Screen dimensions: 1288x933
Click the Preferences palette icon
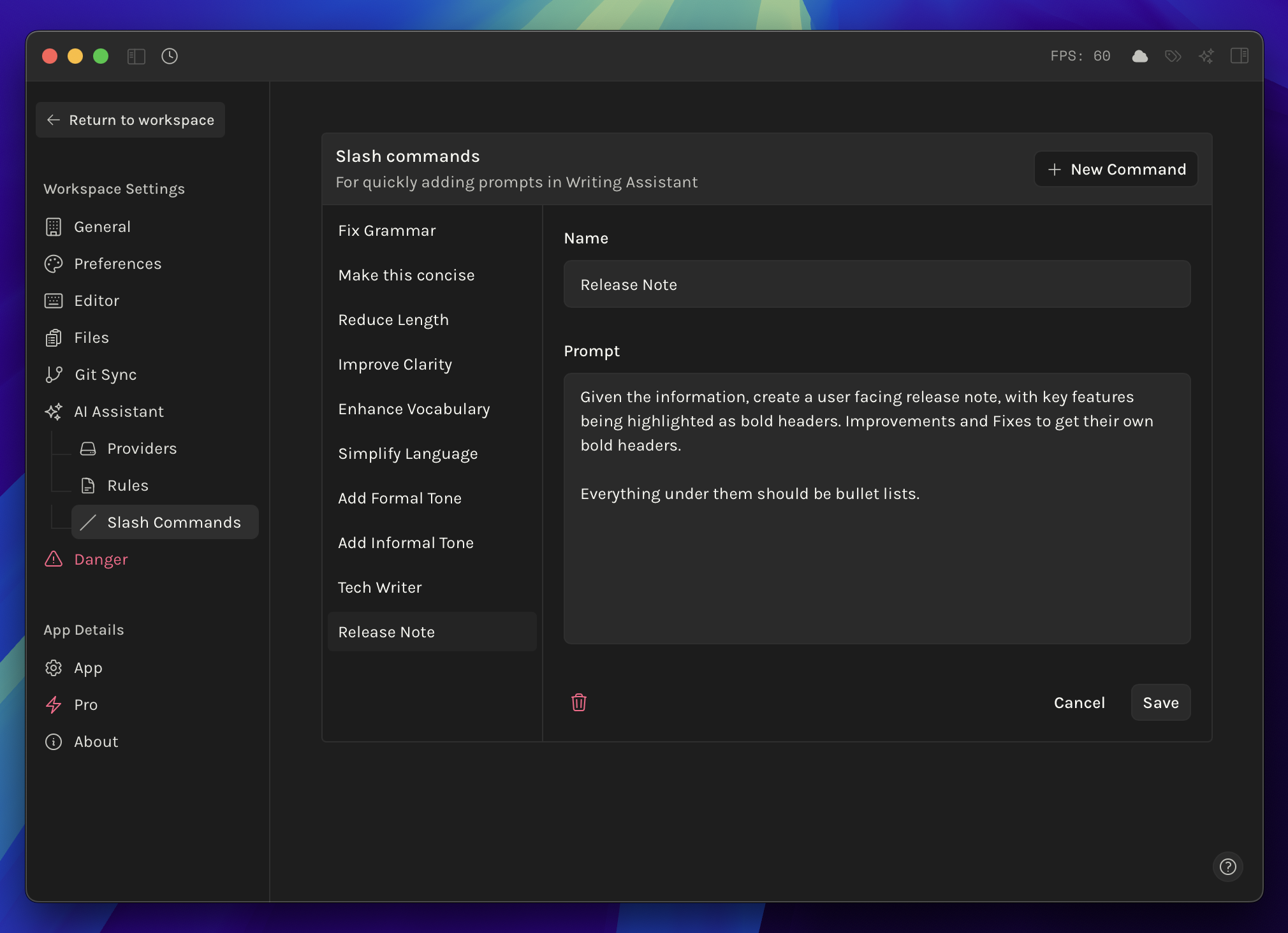pos(54,264)
